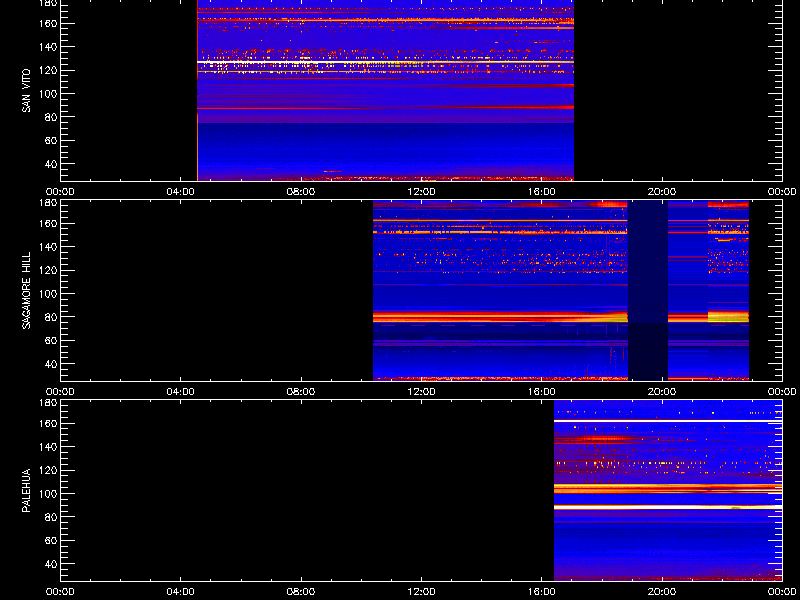
Task: Click the 08:00 tick under Sagamore Hill plot
Action: point(301,392)
